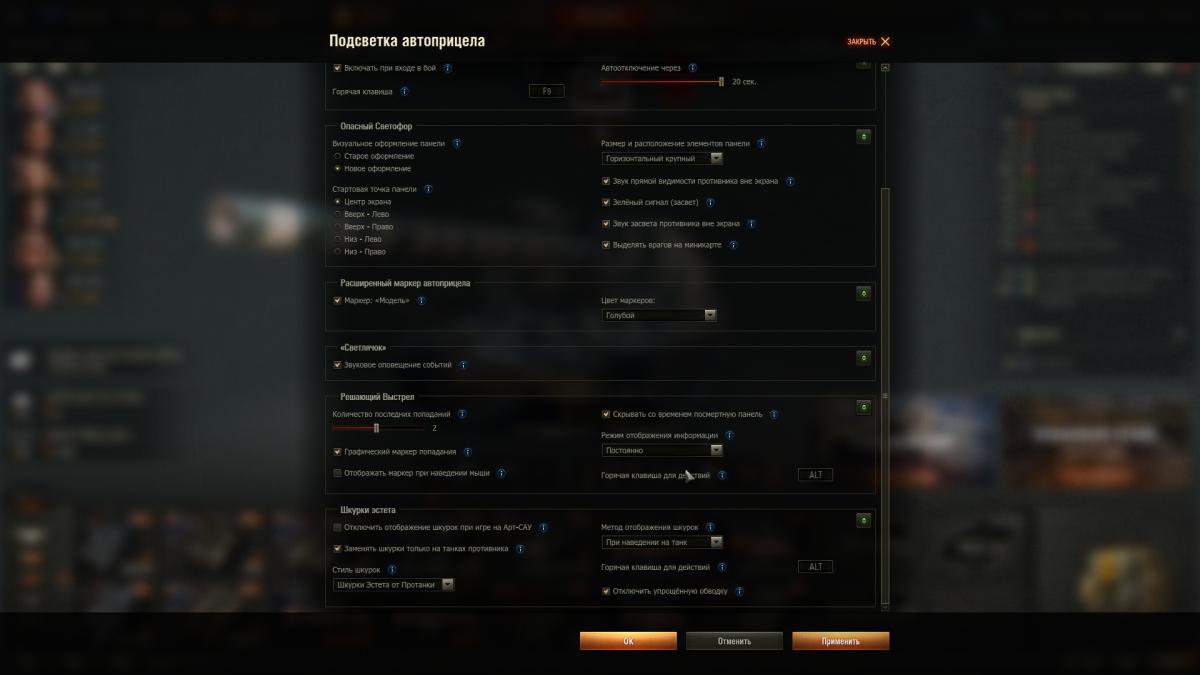Click info icon beside «Маркер: «Модель»»
Screen dimensions: 1200x675
(421, 300)
